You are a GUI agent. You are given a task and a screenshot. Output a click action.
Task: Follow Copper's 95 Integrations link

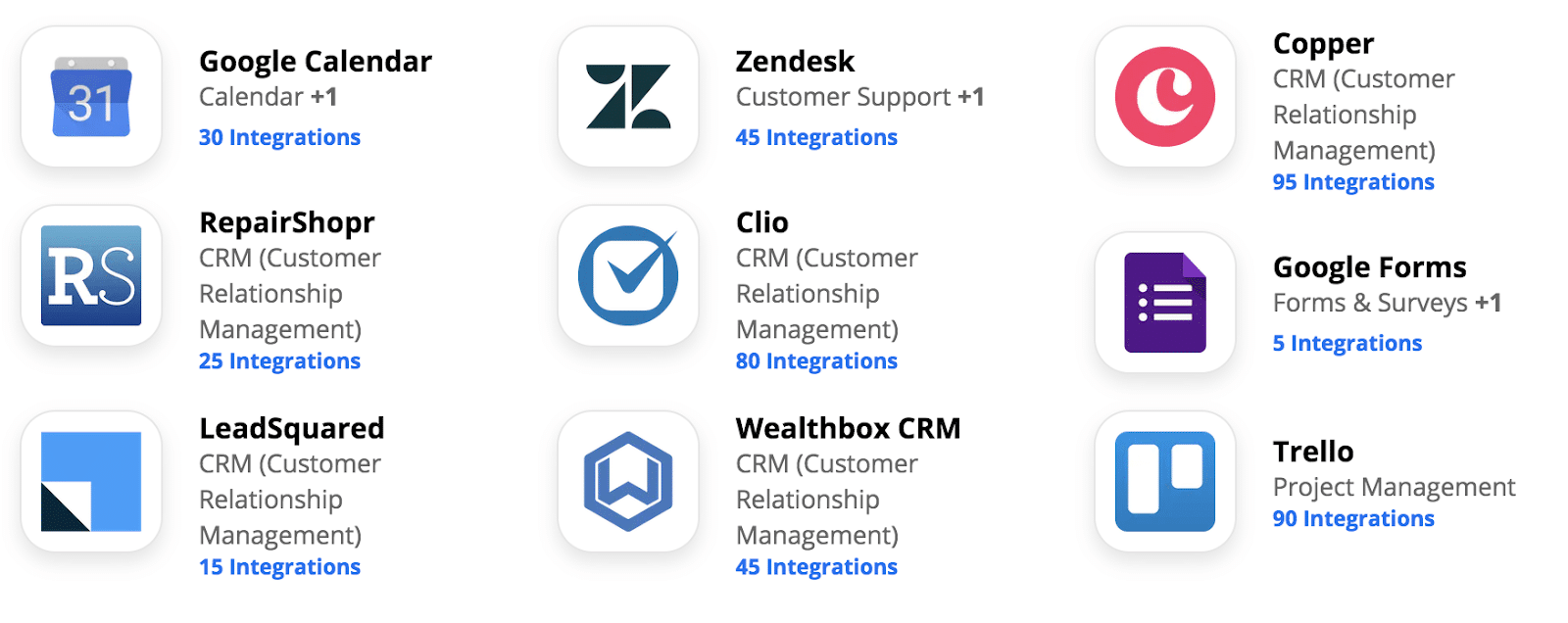tap(1353, 183)
